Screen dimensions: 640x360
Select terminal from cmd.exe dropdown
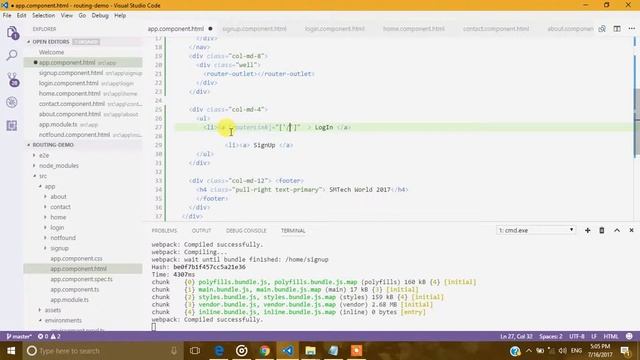point(536,230)
